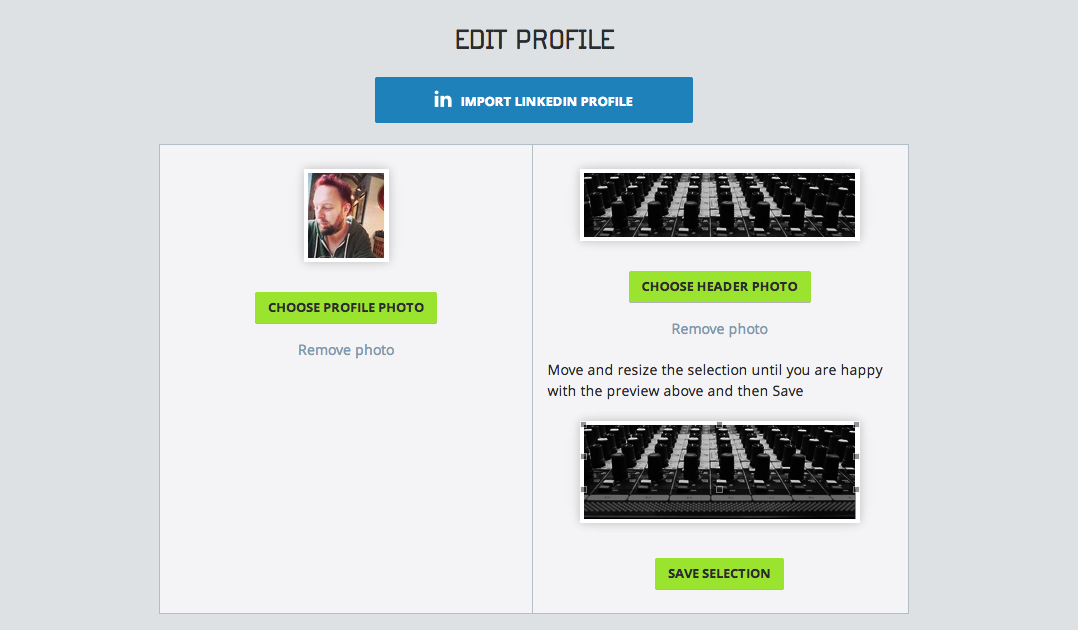This screenshot has height=630, width=1078.
Task: Click the Choose Profile Photo button
Action: point(346,308)
